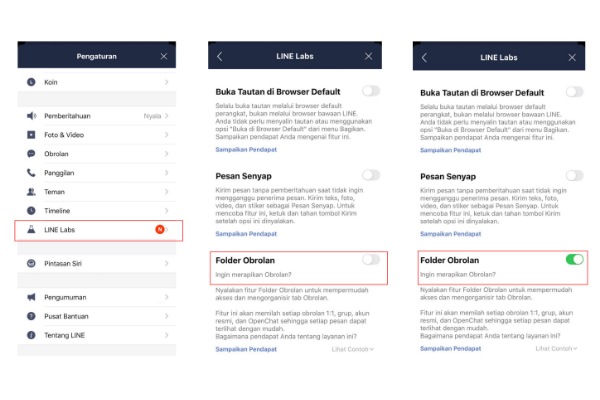
Task: Click the Tentang LINE info icon
Action: [31, 334]
